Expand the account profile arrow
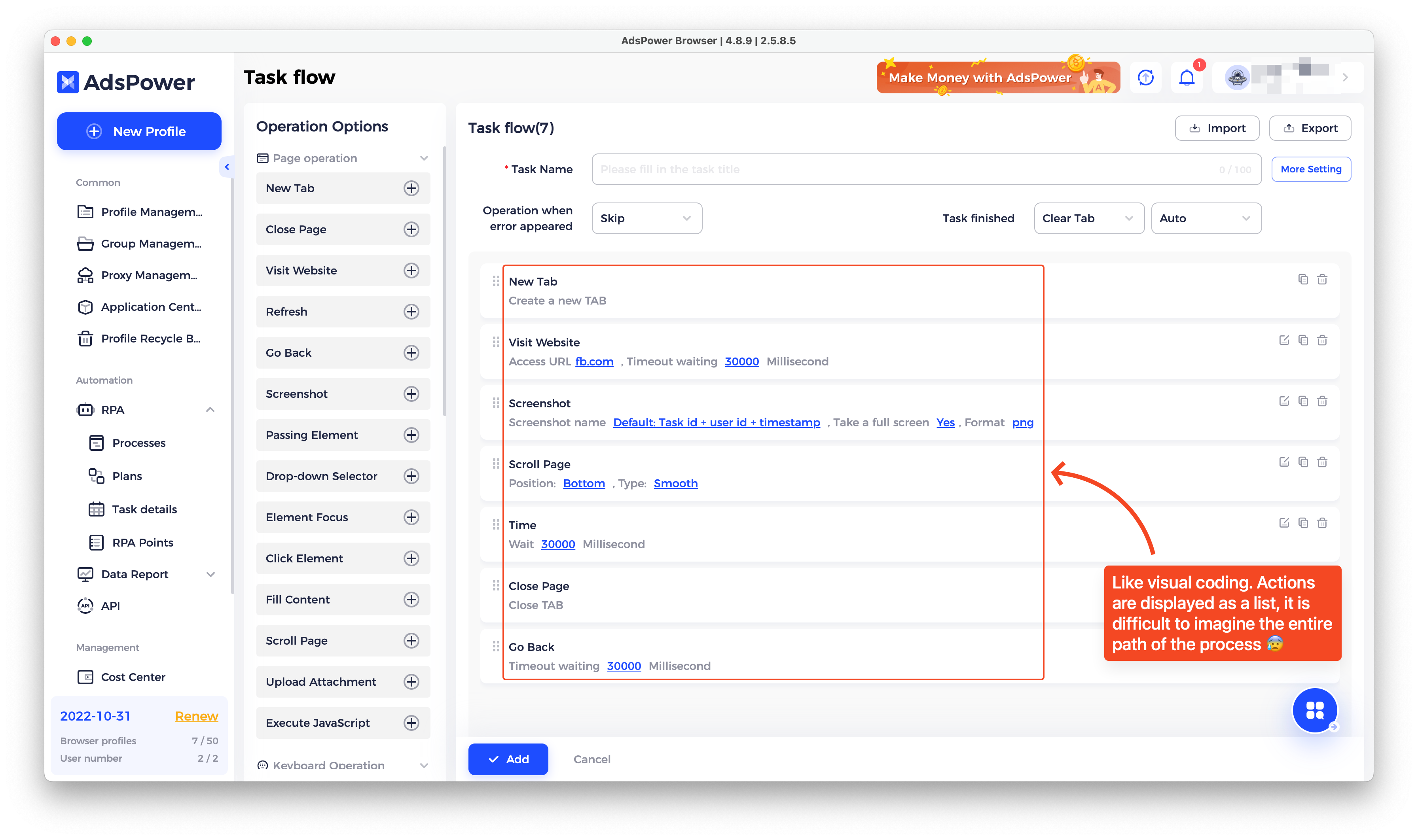The image size is (1418, 840). (1345, 78)
